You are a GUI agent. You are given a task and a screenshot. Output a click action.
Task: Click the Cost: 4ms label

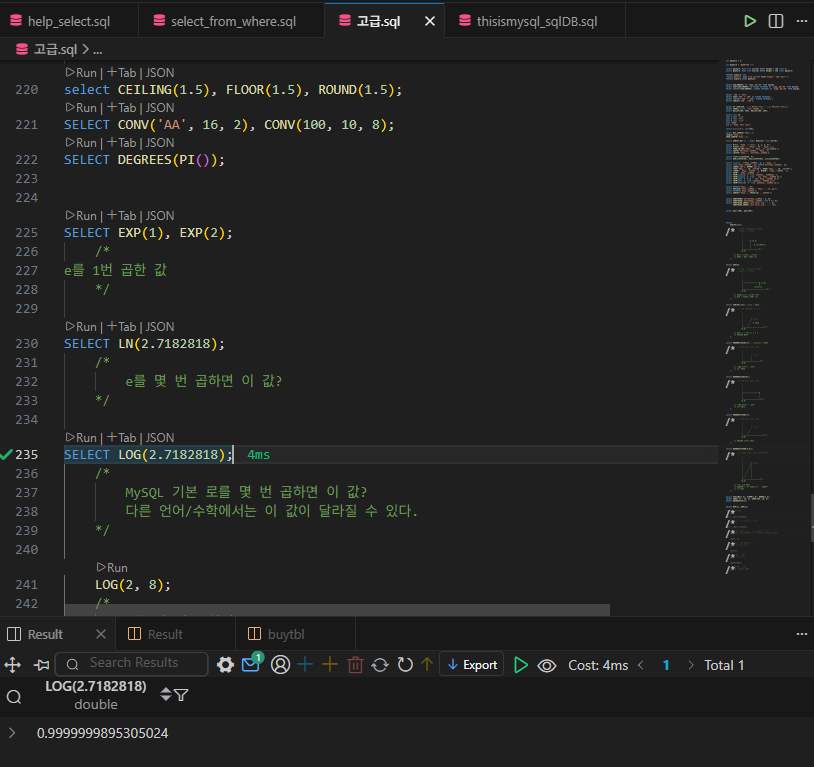pyautogui.click(x=598, y=665)
